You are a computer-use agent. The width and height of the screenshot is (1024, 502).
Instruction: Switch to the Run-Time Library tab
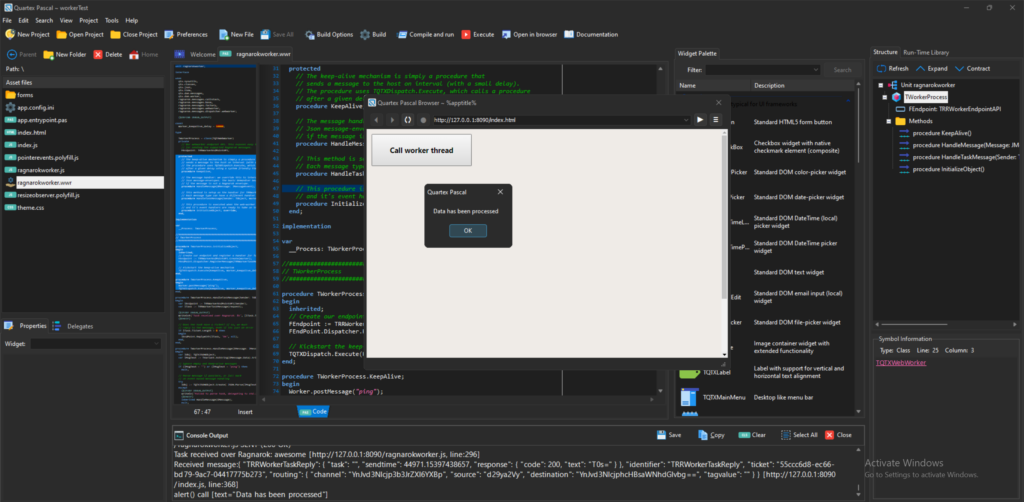pyautogui.click(x=926, y=52)
